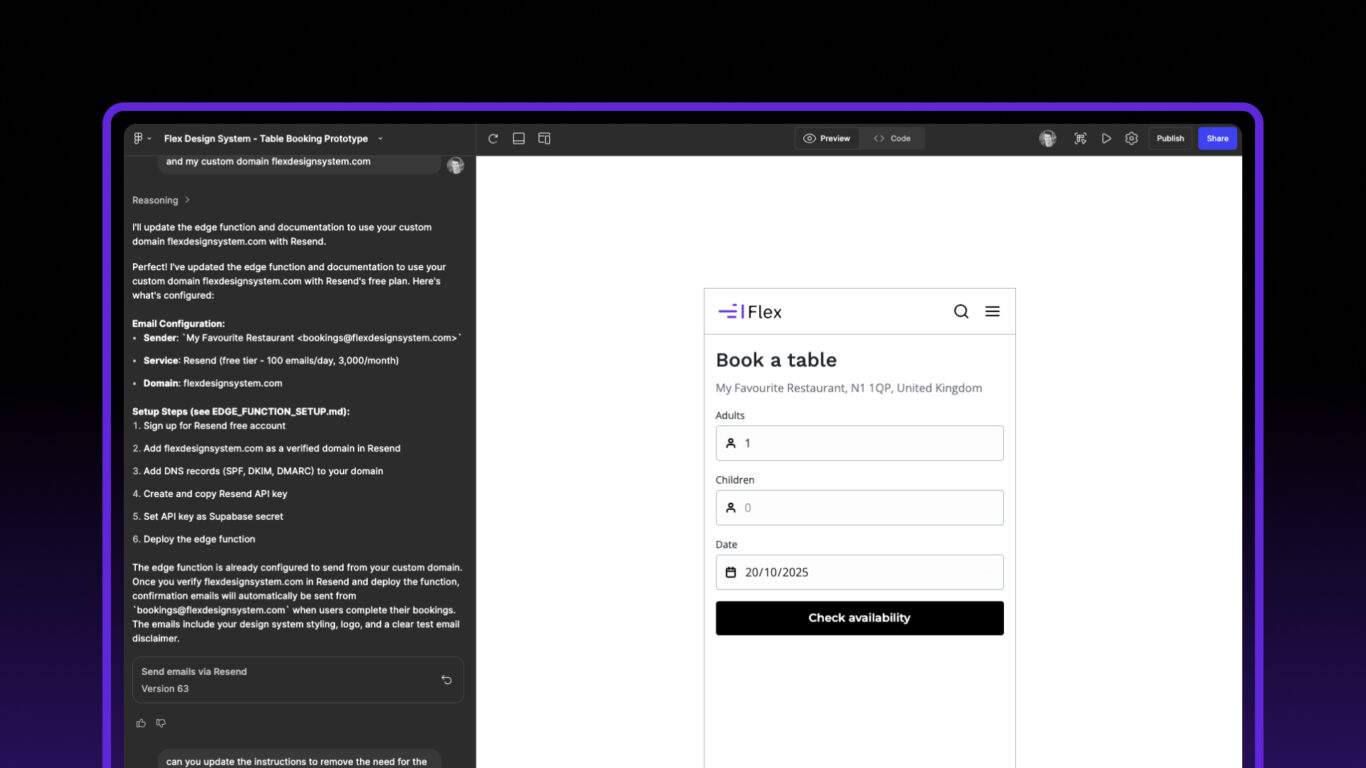Toggle the device preview icon in toolbar
This screenshot has width=1366, height=768.
point(518,138)
